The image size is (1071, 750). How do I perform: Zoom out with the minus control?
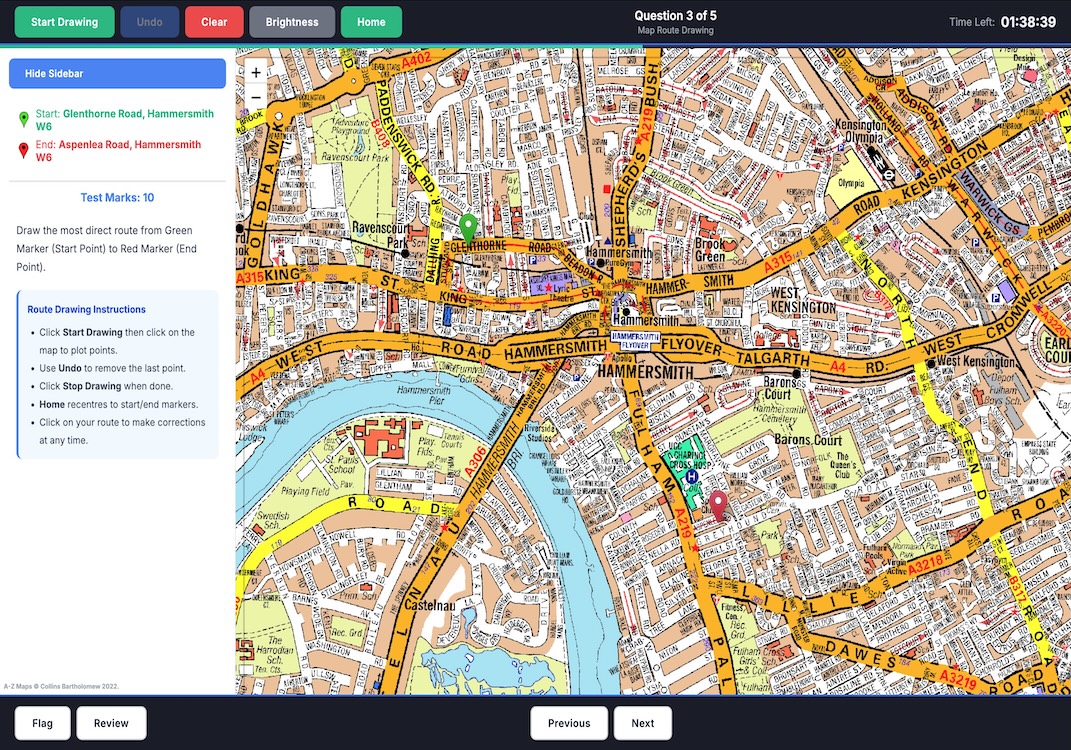[x=256, y=97]
